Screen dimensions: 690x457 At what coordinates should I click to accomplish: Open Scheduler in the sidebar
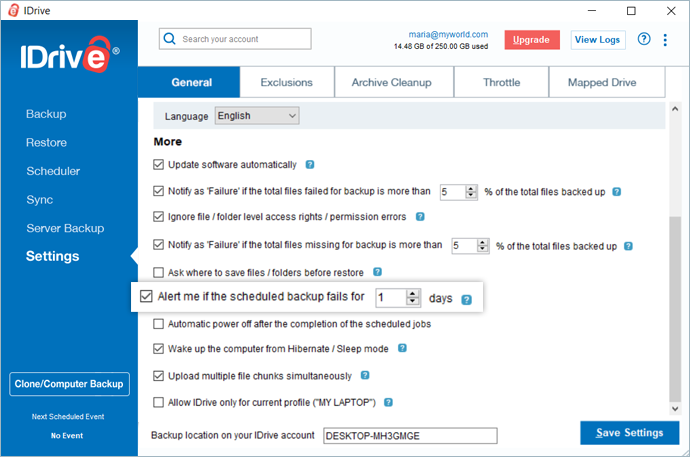click(x=53, y=171)
